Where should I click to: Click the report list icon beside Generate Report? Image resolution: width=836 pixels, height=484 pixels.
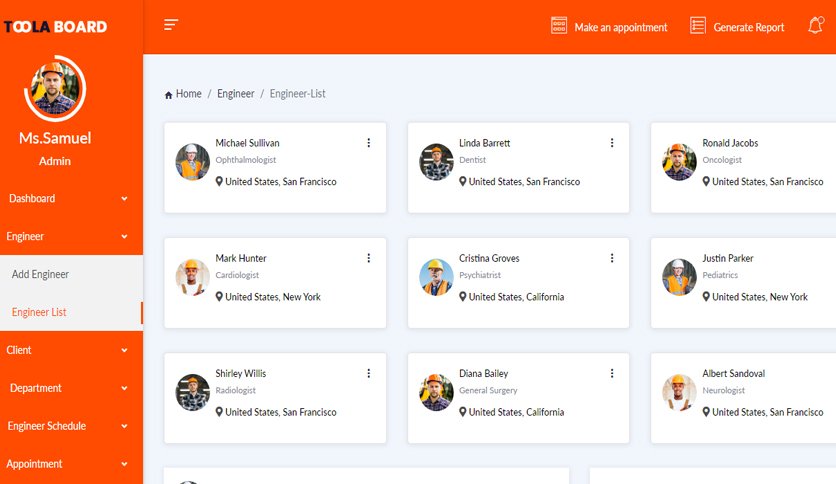click(x=697, y=26)
